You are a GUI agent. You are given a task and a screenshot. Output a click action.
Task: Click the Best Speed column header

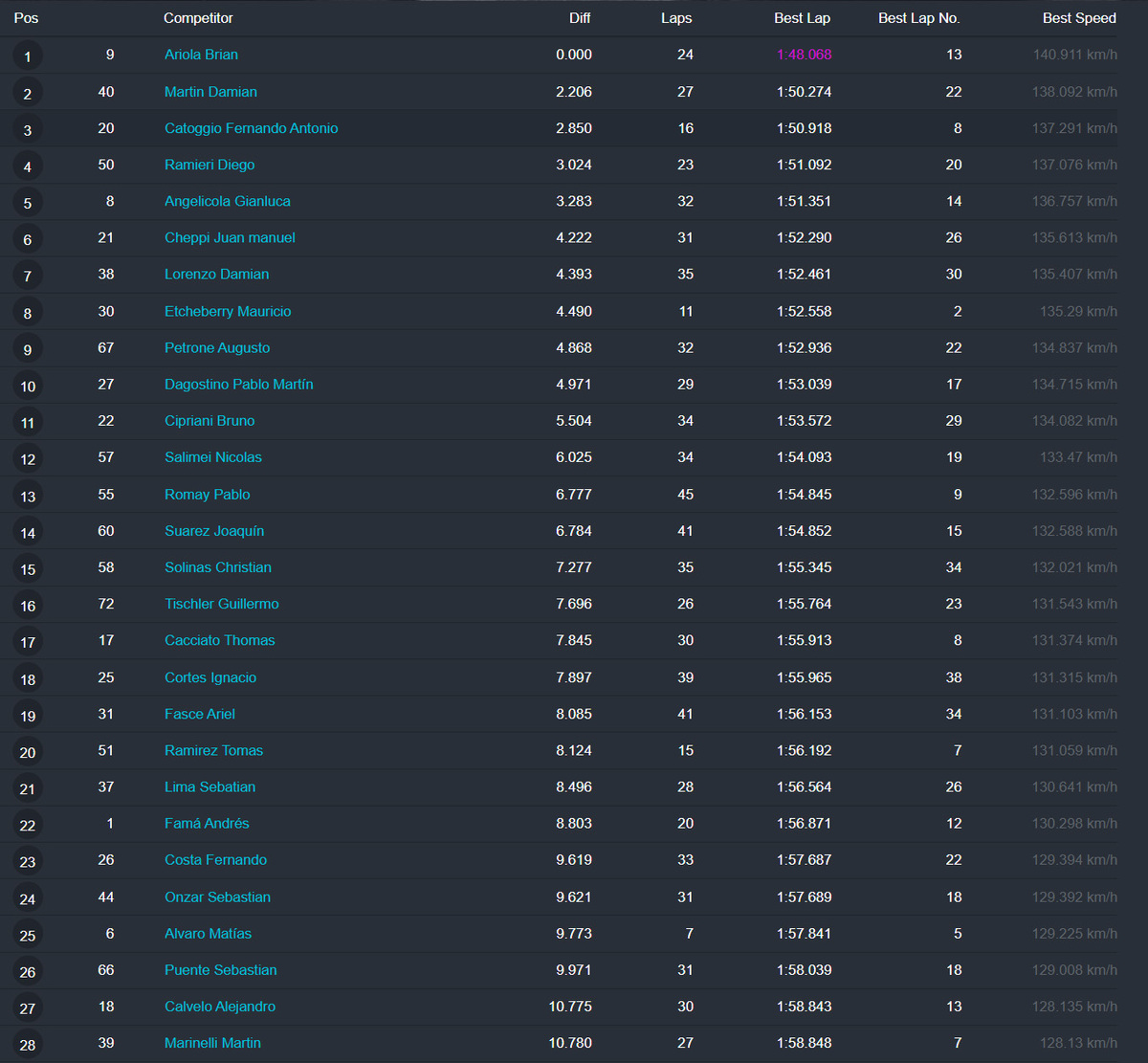(x=1079, y=18)
